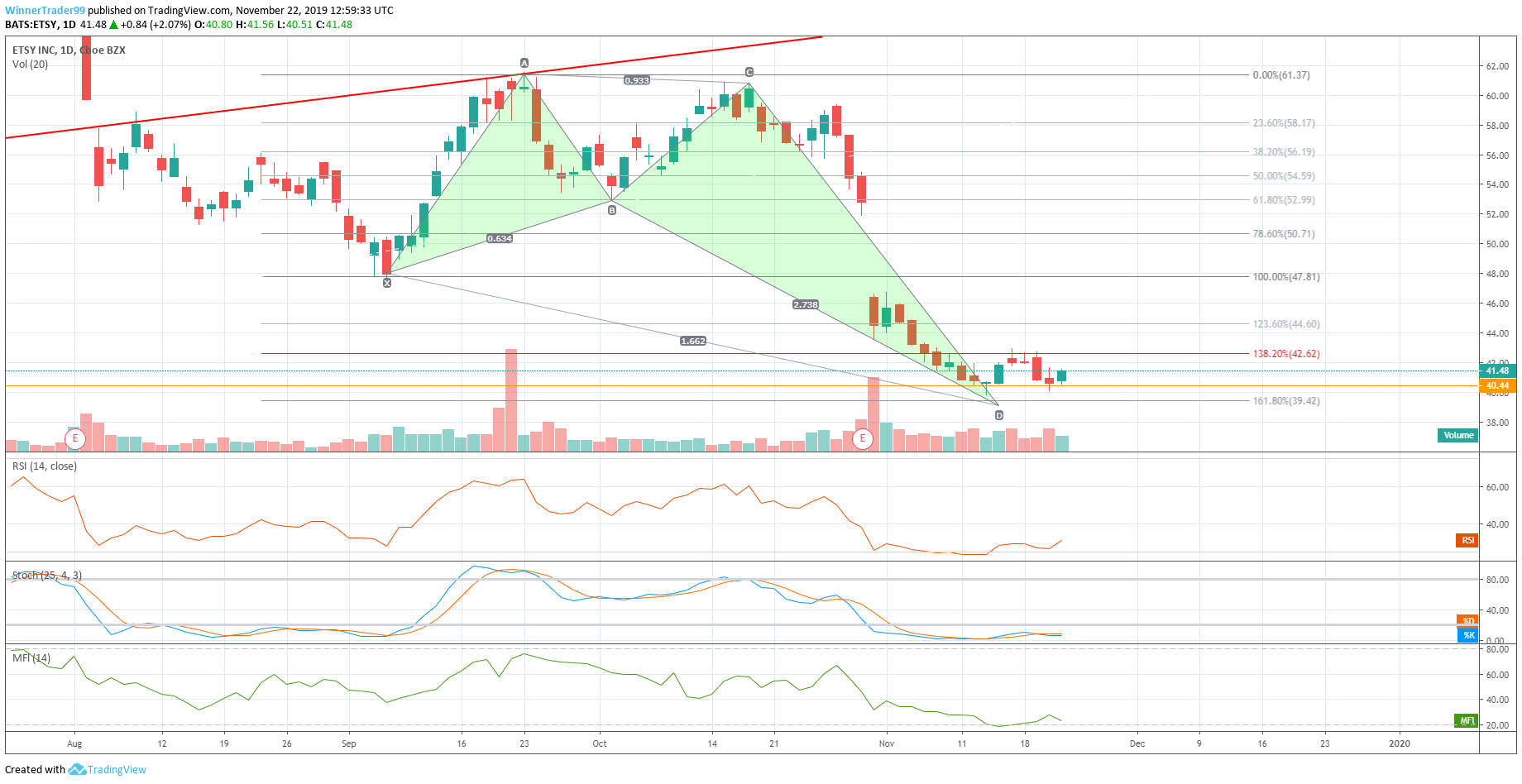Open the TradingView logo link at bottom
The image size is (1522, 784).
click(x=108, y=770)
